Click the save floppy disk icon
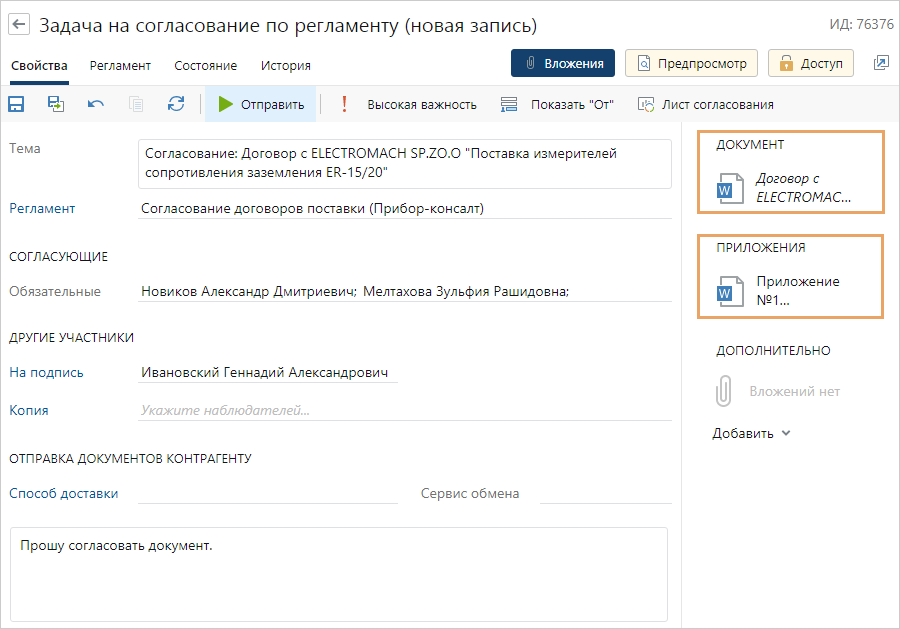This screenshot has width=900, height=629. (x=17, y=104)
